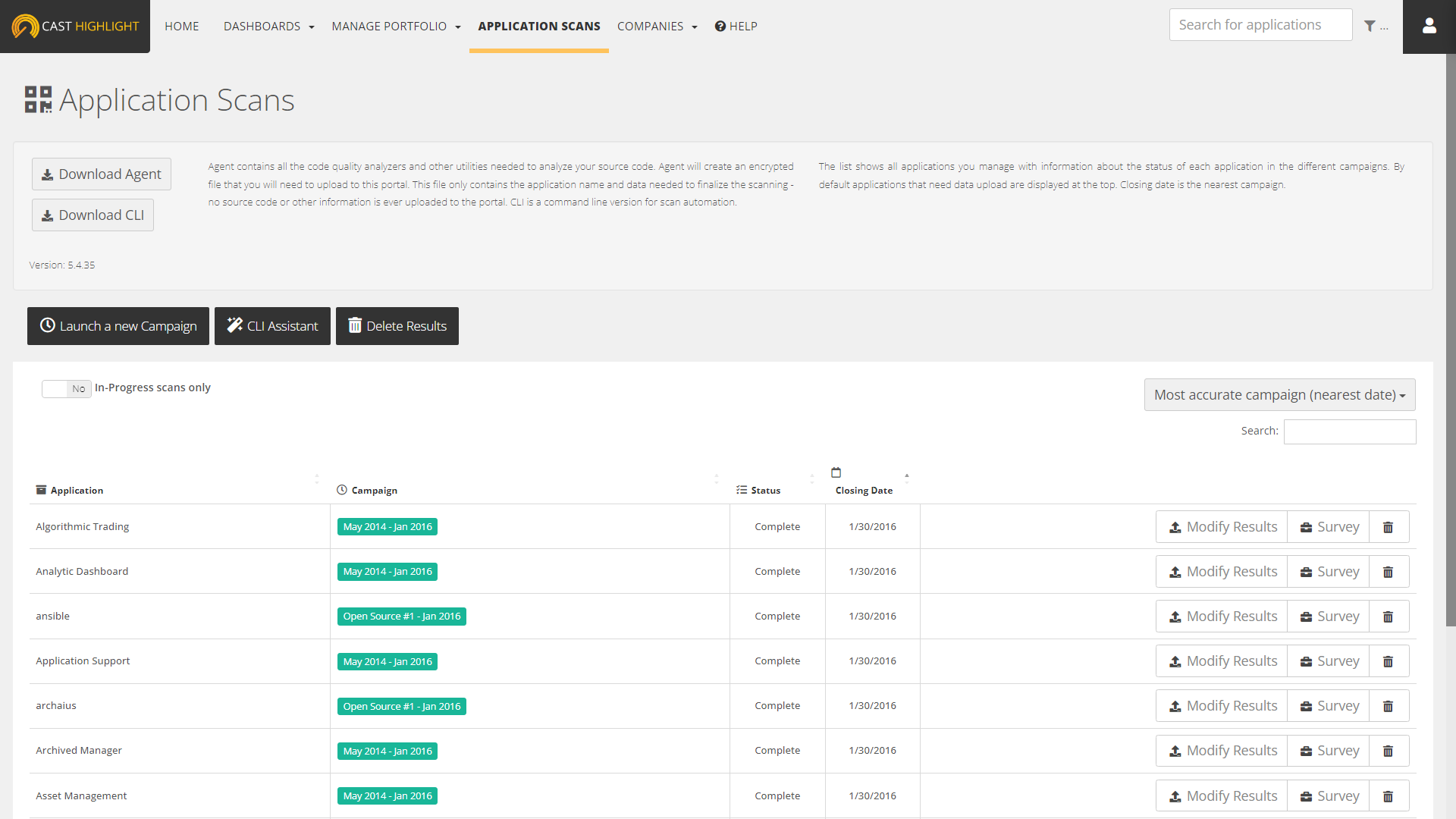Open the CLI Assistant
1456x819 pixels.
[x=272, y=326]
